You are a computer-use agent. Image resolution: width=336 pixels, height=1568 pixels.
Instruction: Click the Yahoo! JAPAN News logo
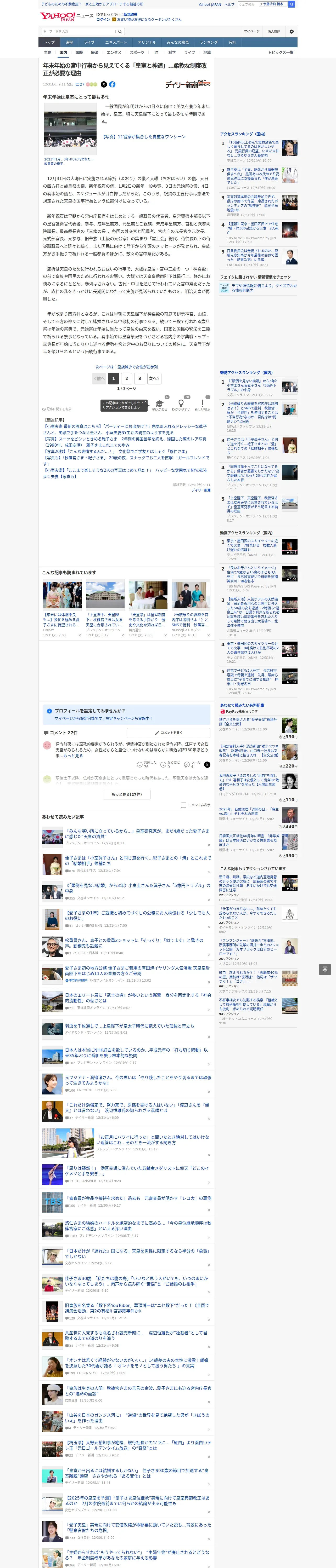click(x=66, y=16)
